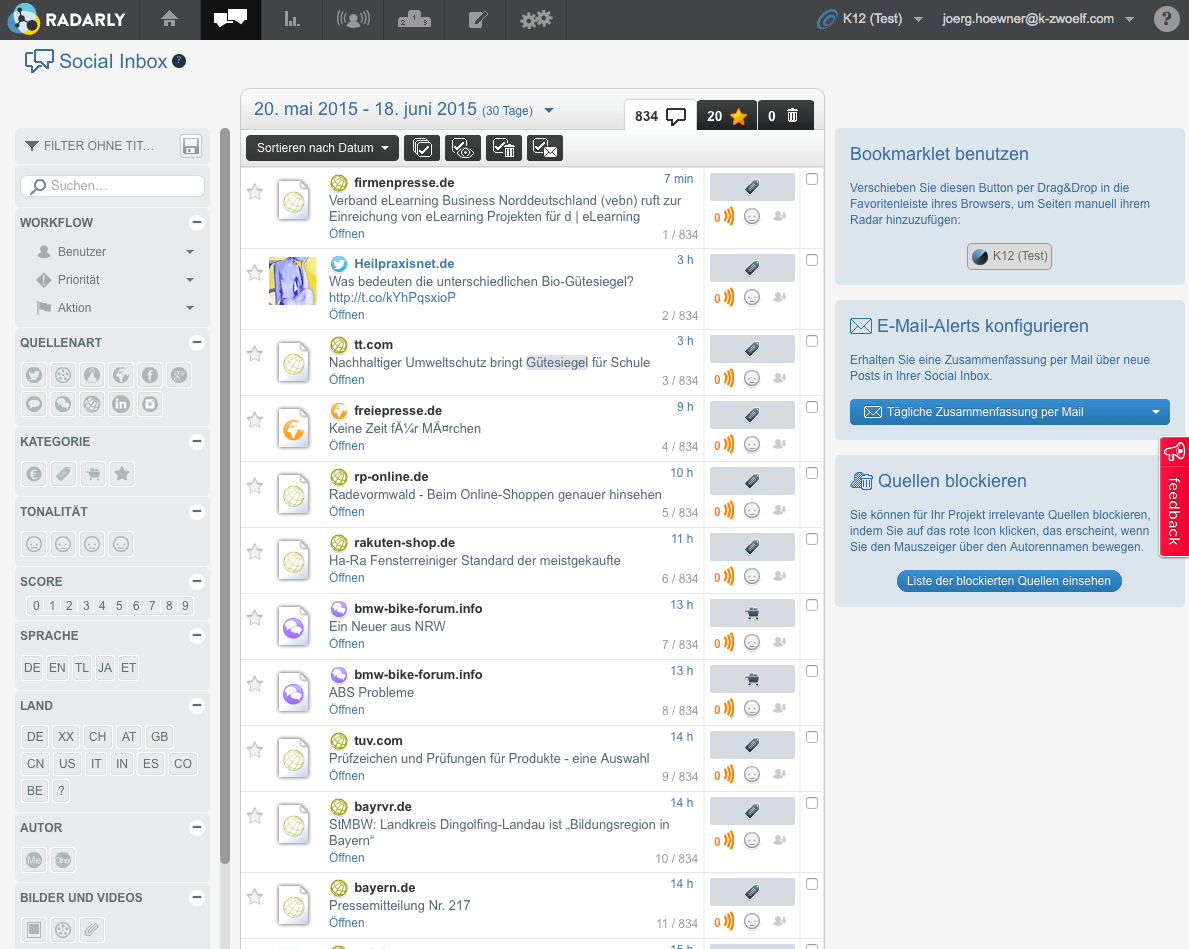This screenshot has width=1189, height=949.
Task: Check the tt.com post checkbox
Action: pos(812,341)
